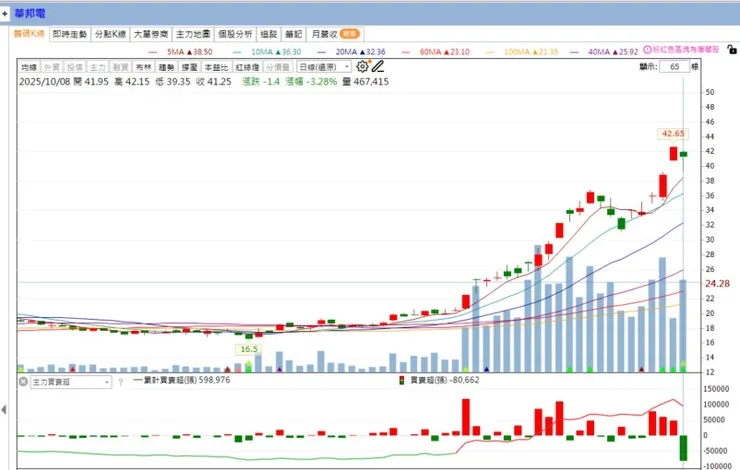Viewport: 740px width, 470px height.
Task: Open the 主力買賣超 indicator dropdown
Action: coord(71,382)
